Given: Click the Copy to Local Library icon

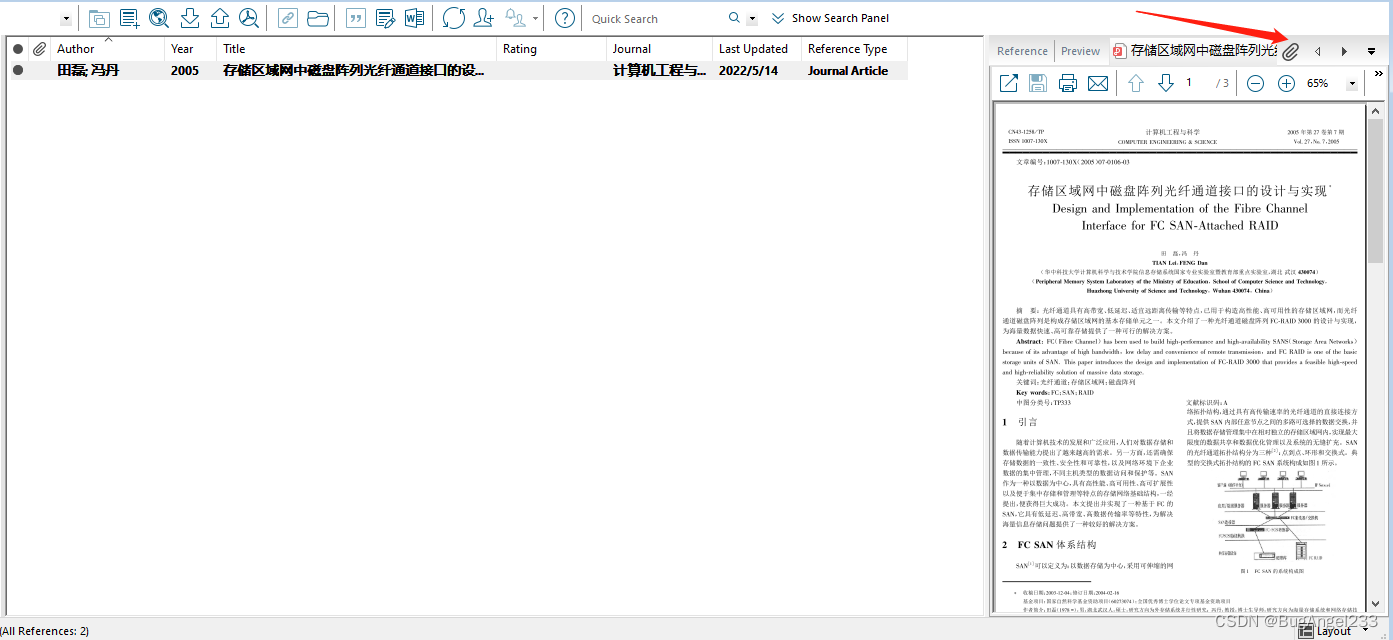Looking at the screenshot, I should 98,18.
